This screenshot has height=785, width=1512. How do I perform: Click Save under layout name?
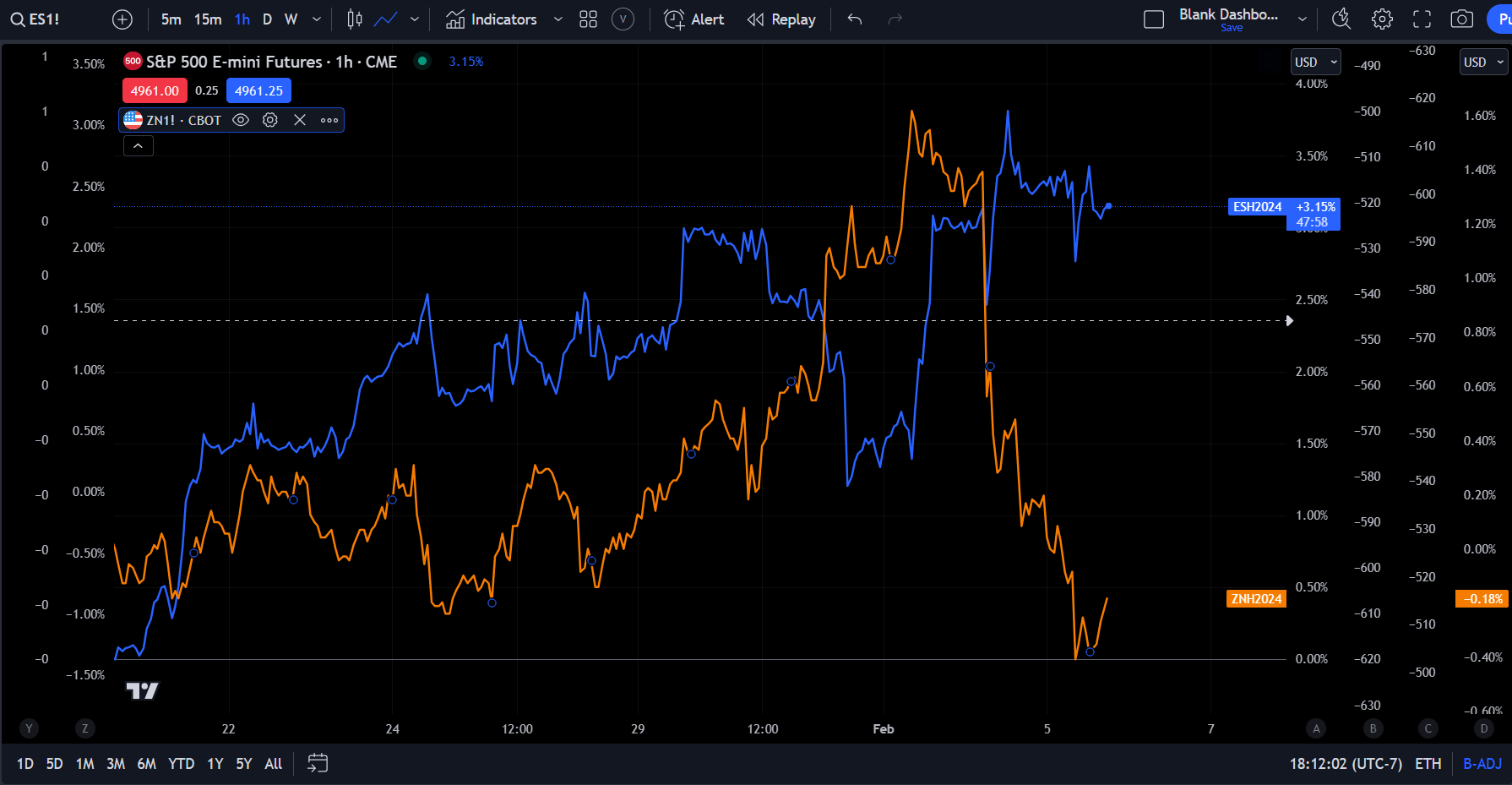tap(1232, 28)
